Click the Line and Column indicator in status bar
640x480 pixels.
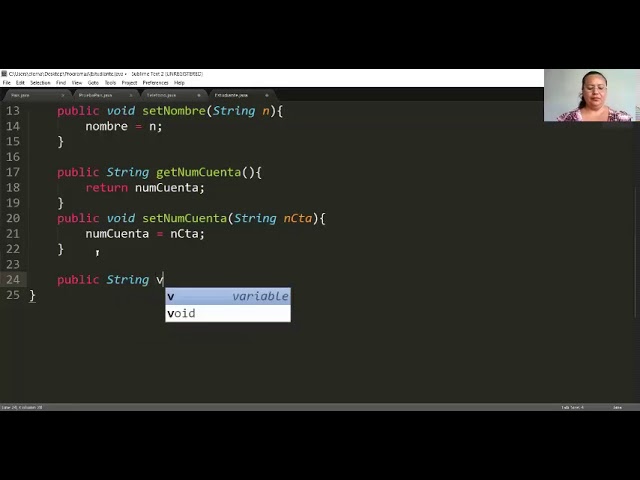[x=22, y=407]
